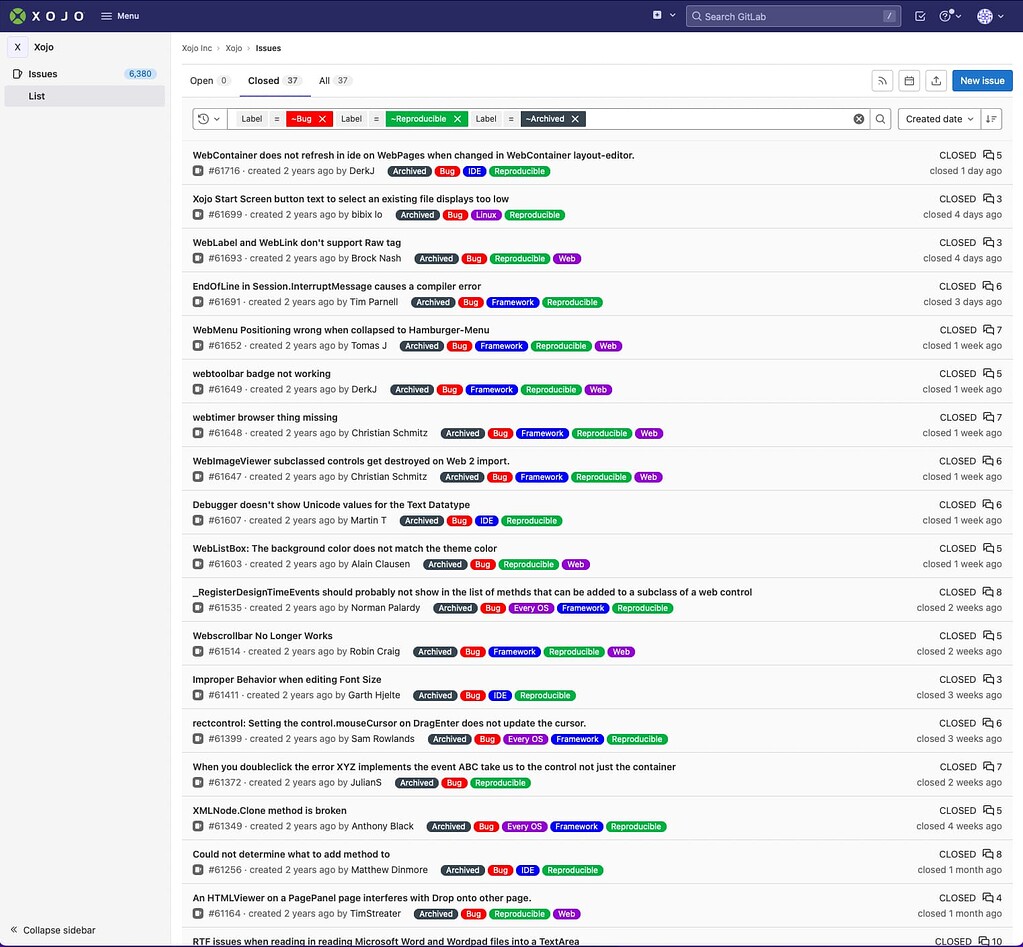Image resolution: width=1023 pixels, height=947 pixels.
Task: Open the help question mark menu
Action: click(950, 16)
